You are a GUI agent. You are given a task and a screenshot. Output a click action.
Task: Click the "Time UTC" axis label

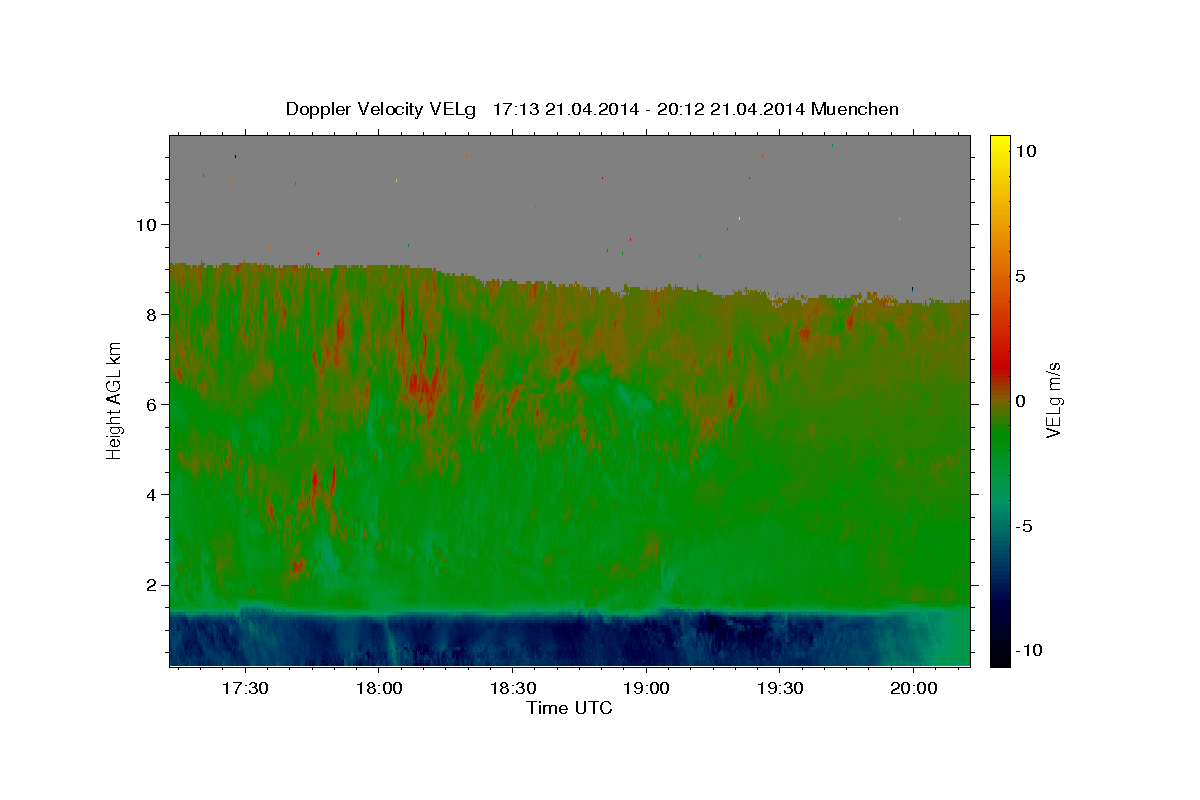569,708
